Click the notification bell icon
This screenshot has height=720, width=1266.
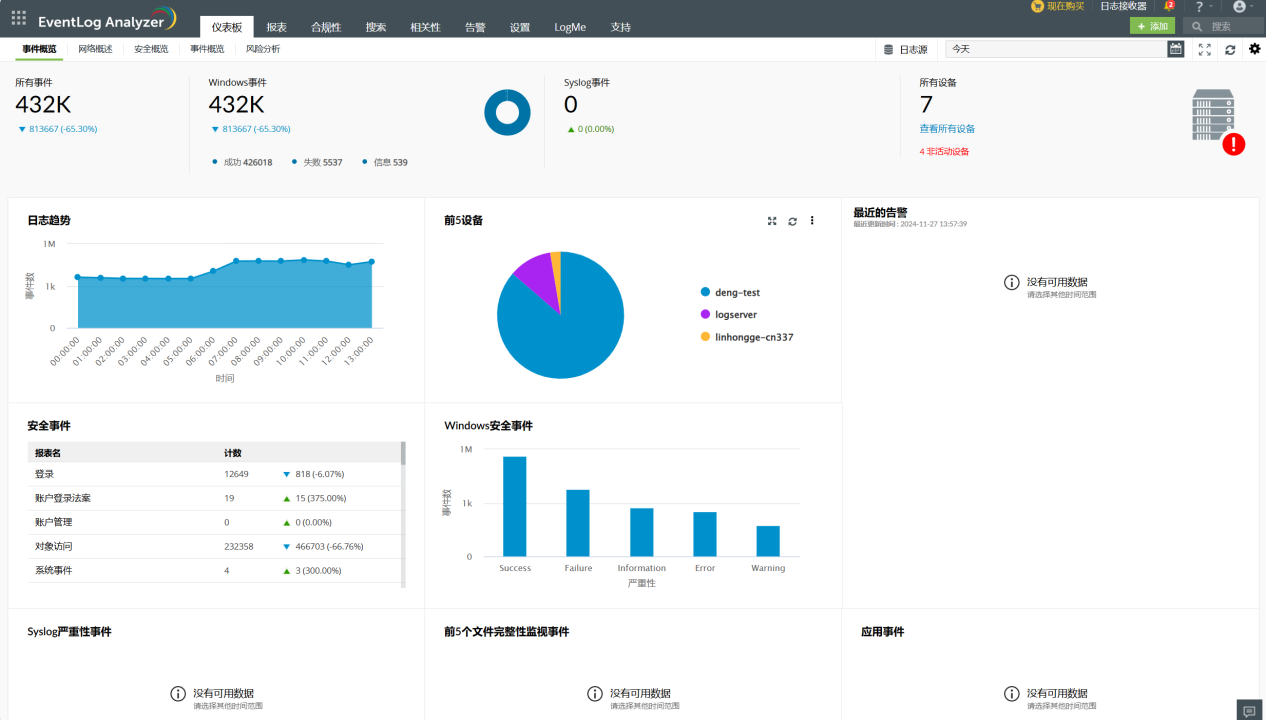click(x=1168, y=6)
